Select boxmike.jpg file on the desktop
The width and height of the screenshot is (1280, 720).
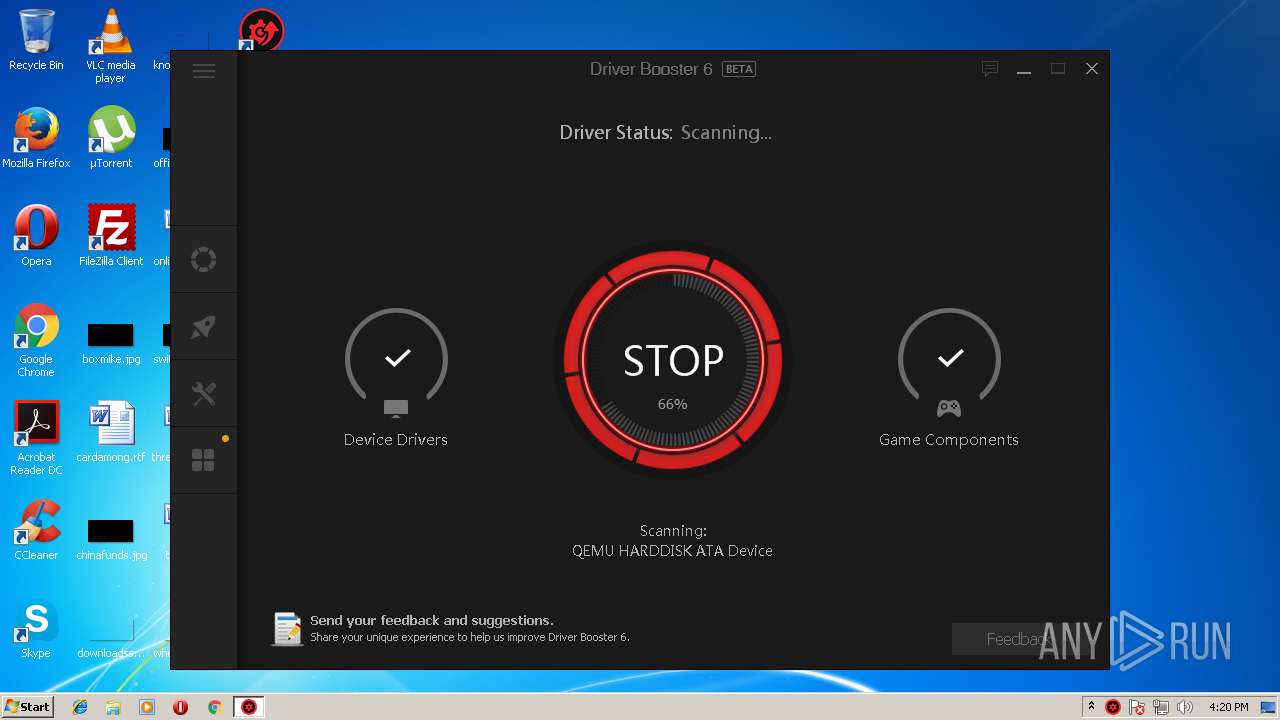(x=111, y=341)
